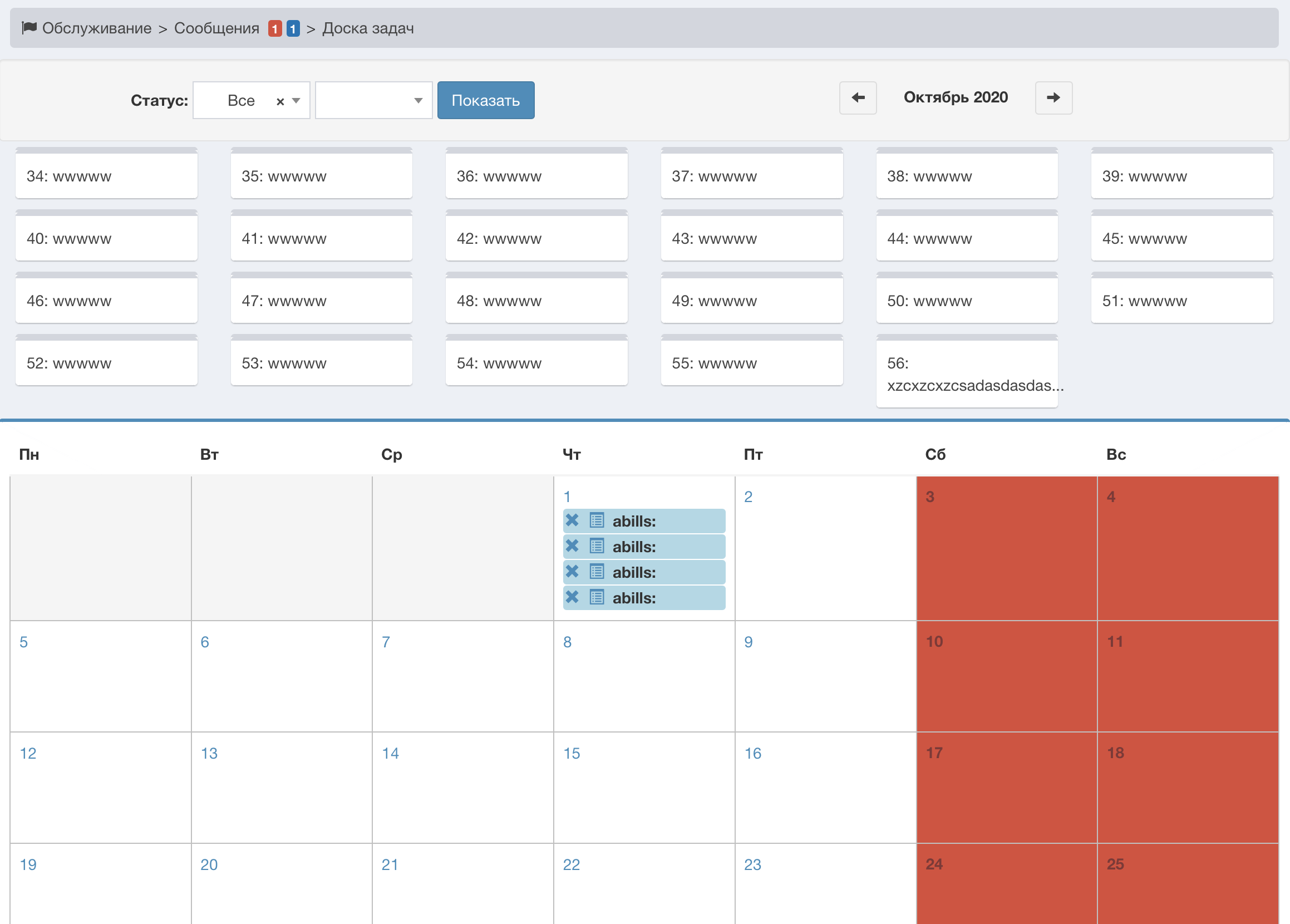This screenshot has height=924, width=1290.
Task: Open day 15 in the calendar
Action: (x=572, y=753)
